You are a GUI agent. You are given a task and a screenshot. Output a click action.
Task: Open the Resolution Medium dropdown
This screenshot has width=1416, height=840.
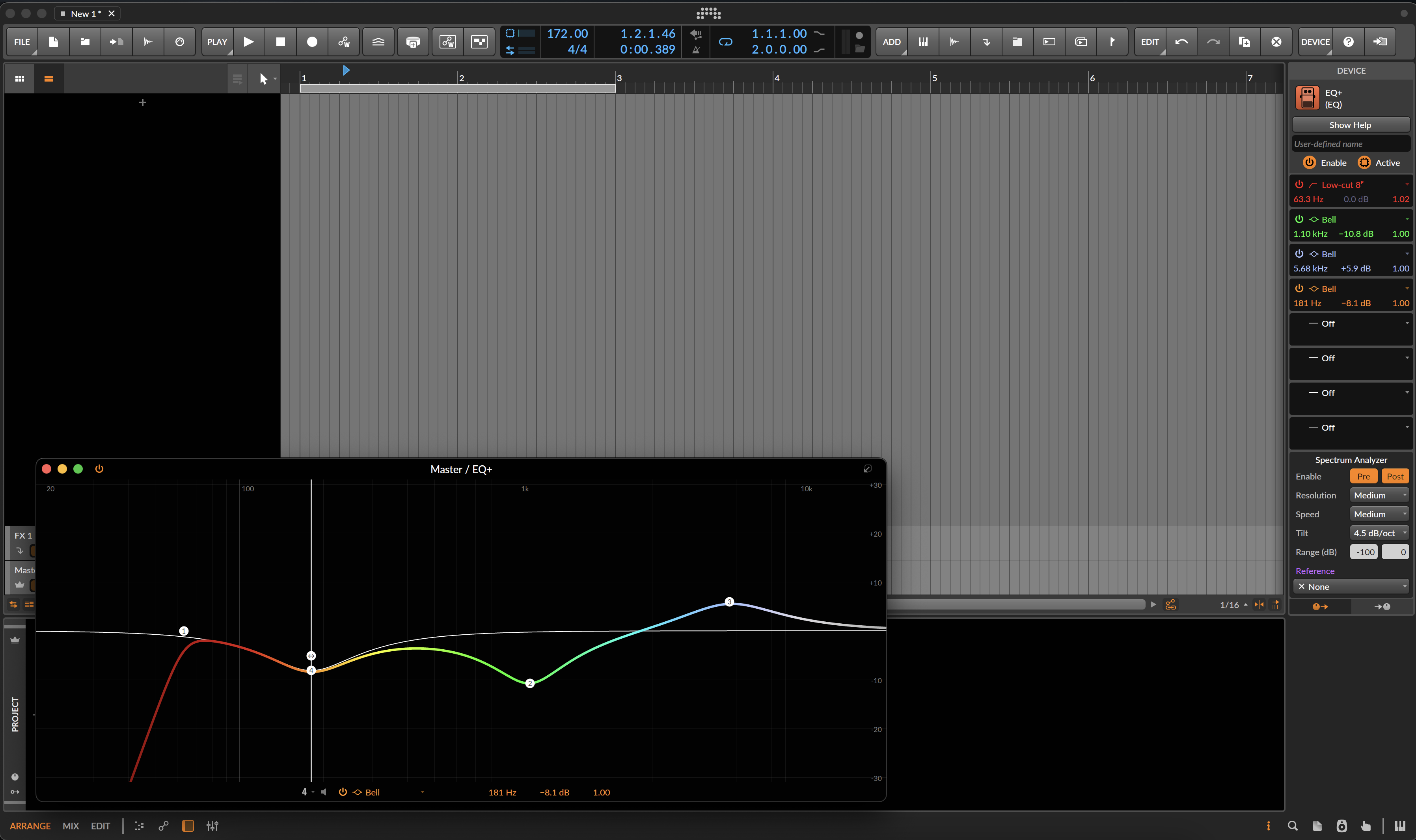coord(1379,495)
